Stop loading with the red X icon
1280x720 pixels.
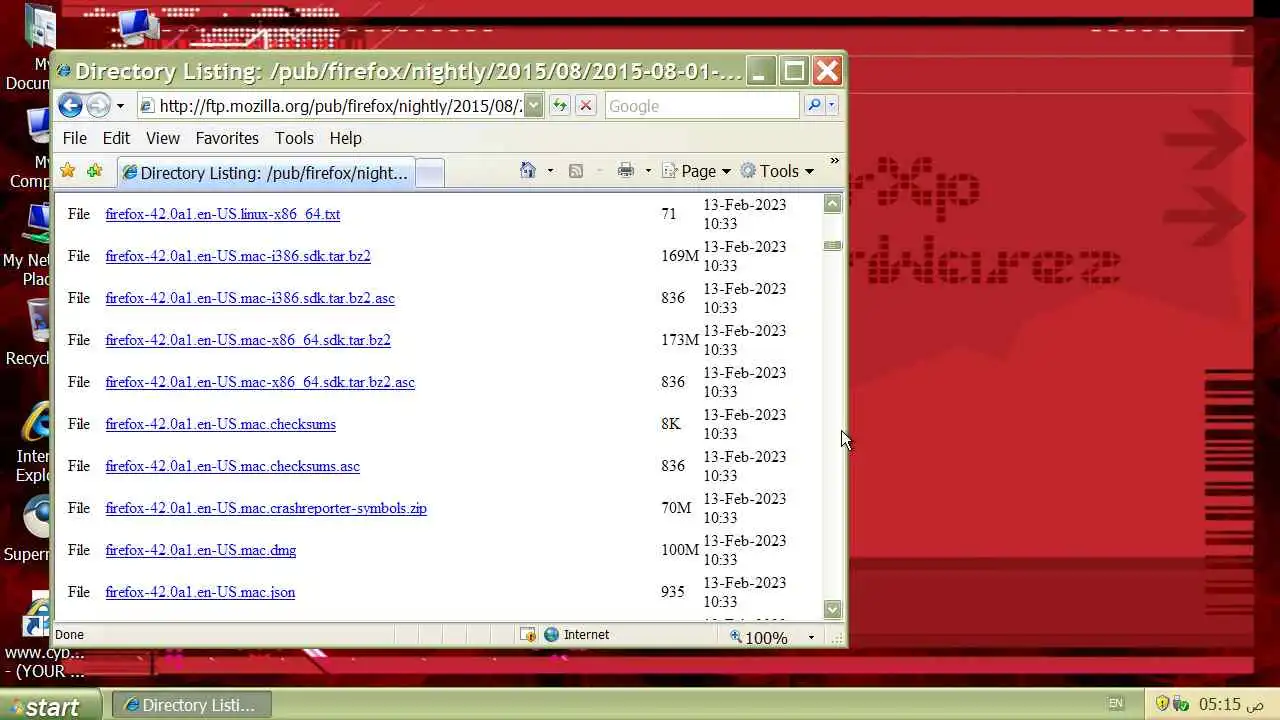coord(586,106)
